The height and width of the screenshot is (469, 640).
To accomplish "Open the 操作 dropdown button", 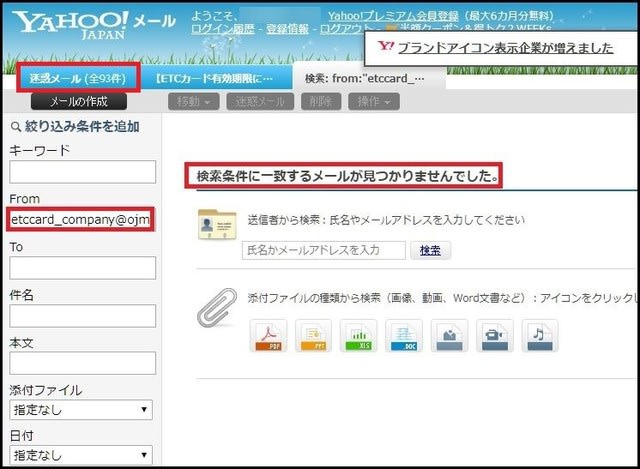I will pos(374,102).
